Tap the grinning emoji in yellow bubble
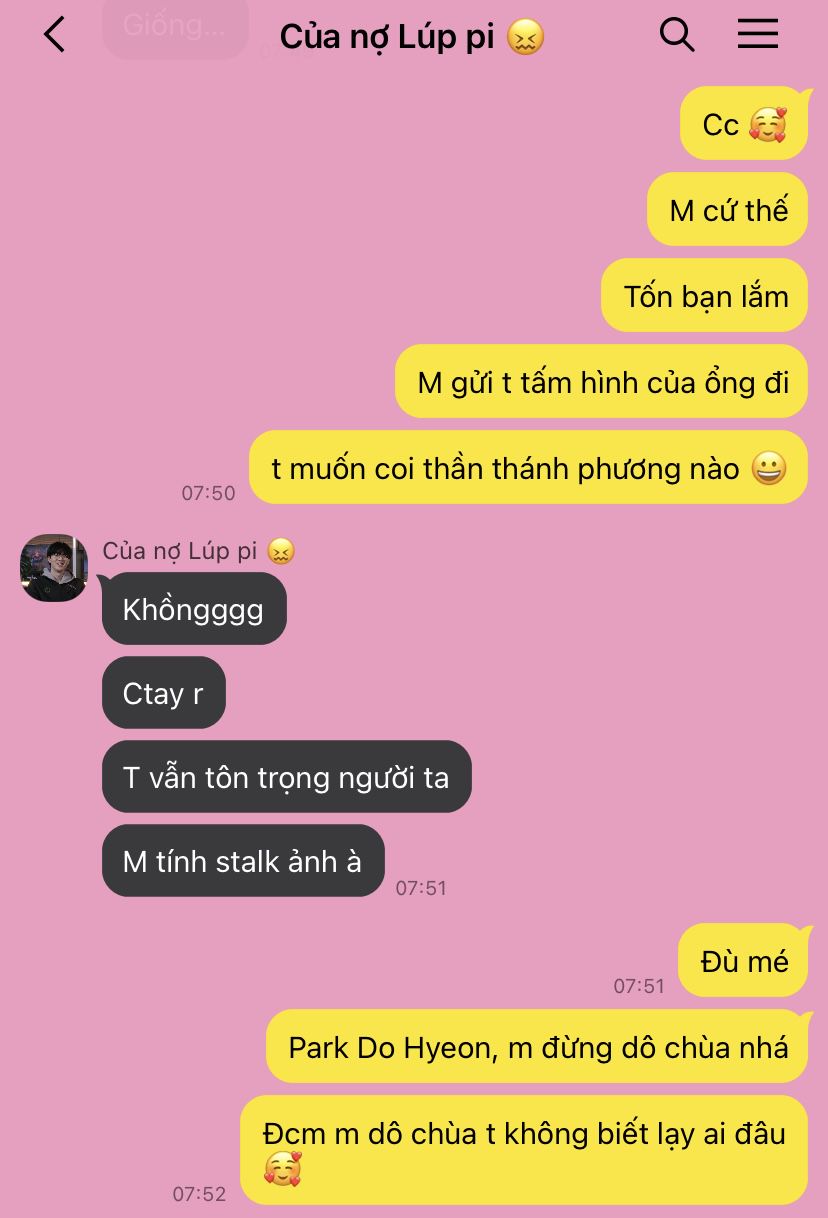Image resolution: width=828 pixels, height=1218 pixels. [x=768, y=469]
